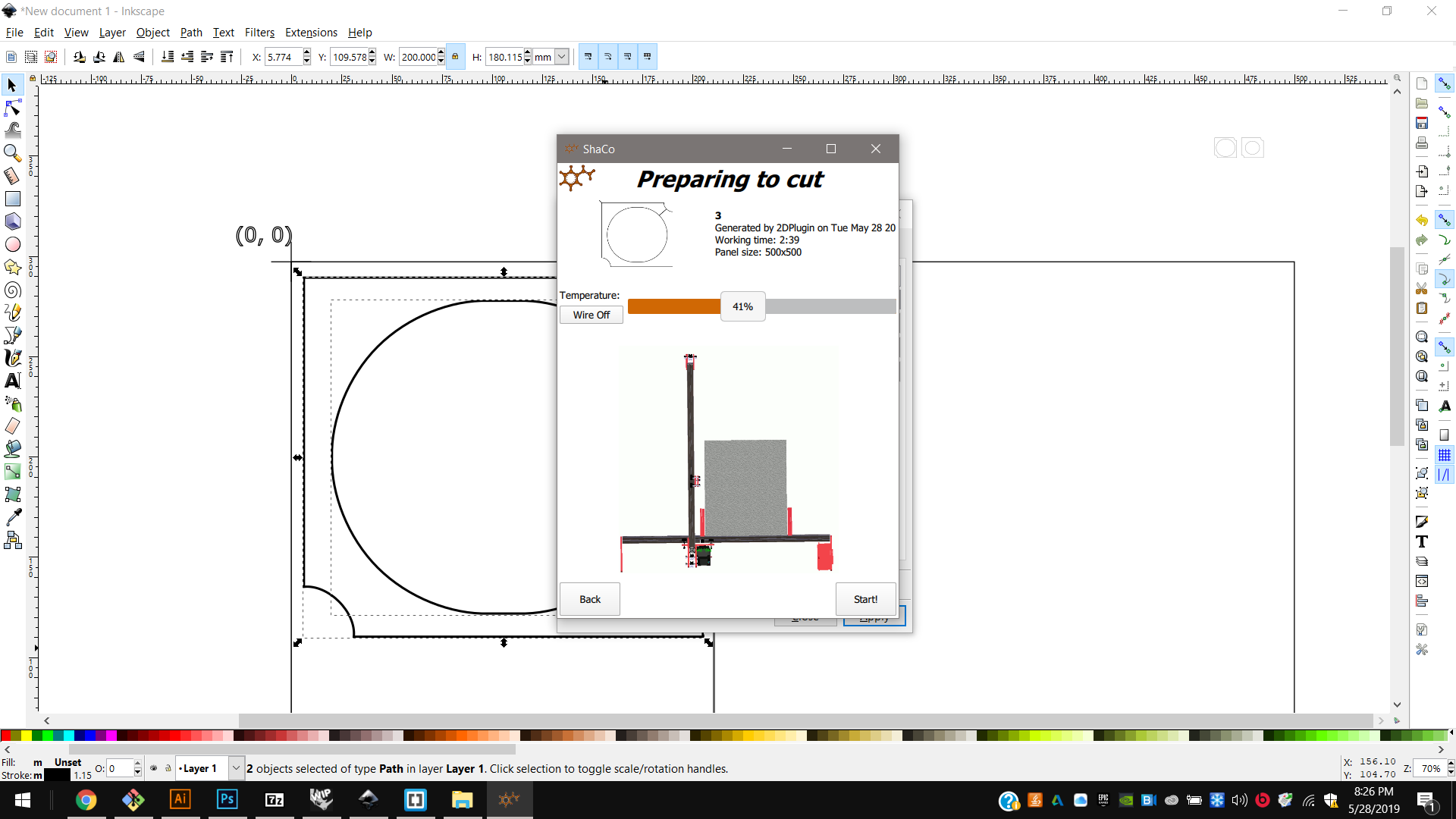The image size is (1456, 819).
Task: Select the Spiral tool
Action: tap(12, 290)
